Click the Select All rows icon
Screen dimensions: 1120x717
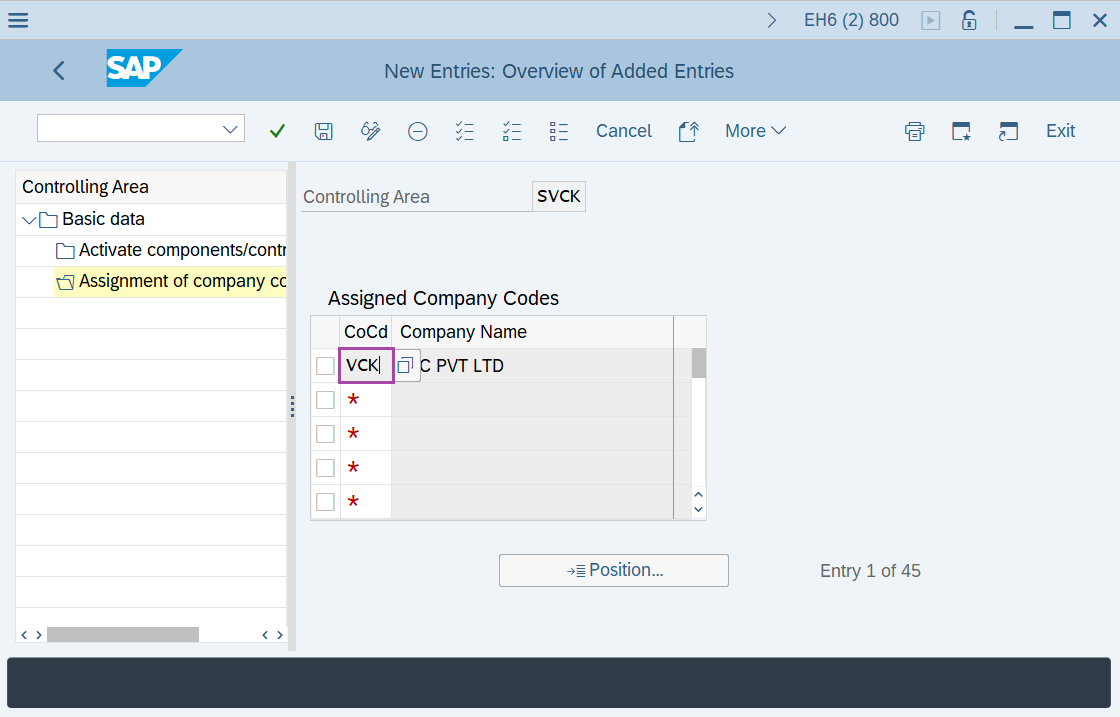464,131
